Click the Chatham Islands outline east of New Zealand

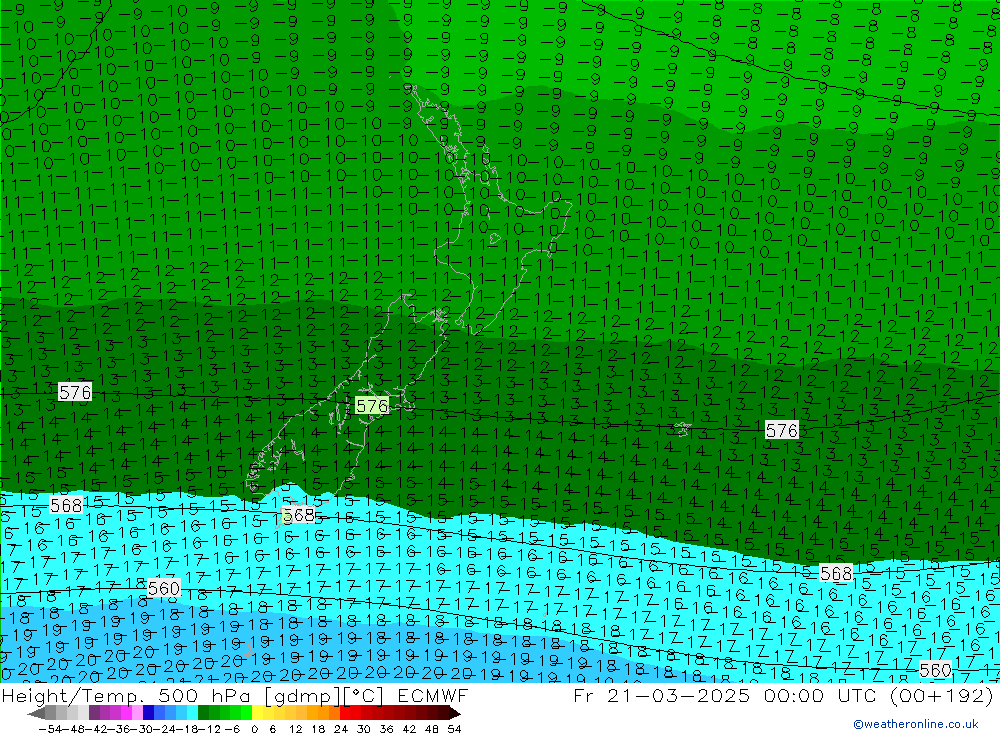[682, 428]
